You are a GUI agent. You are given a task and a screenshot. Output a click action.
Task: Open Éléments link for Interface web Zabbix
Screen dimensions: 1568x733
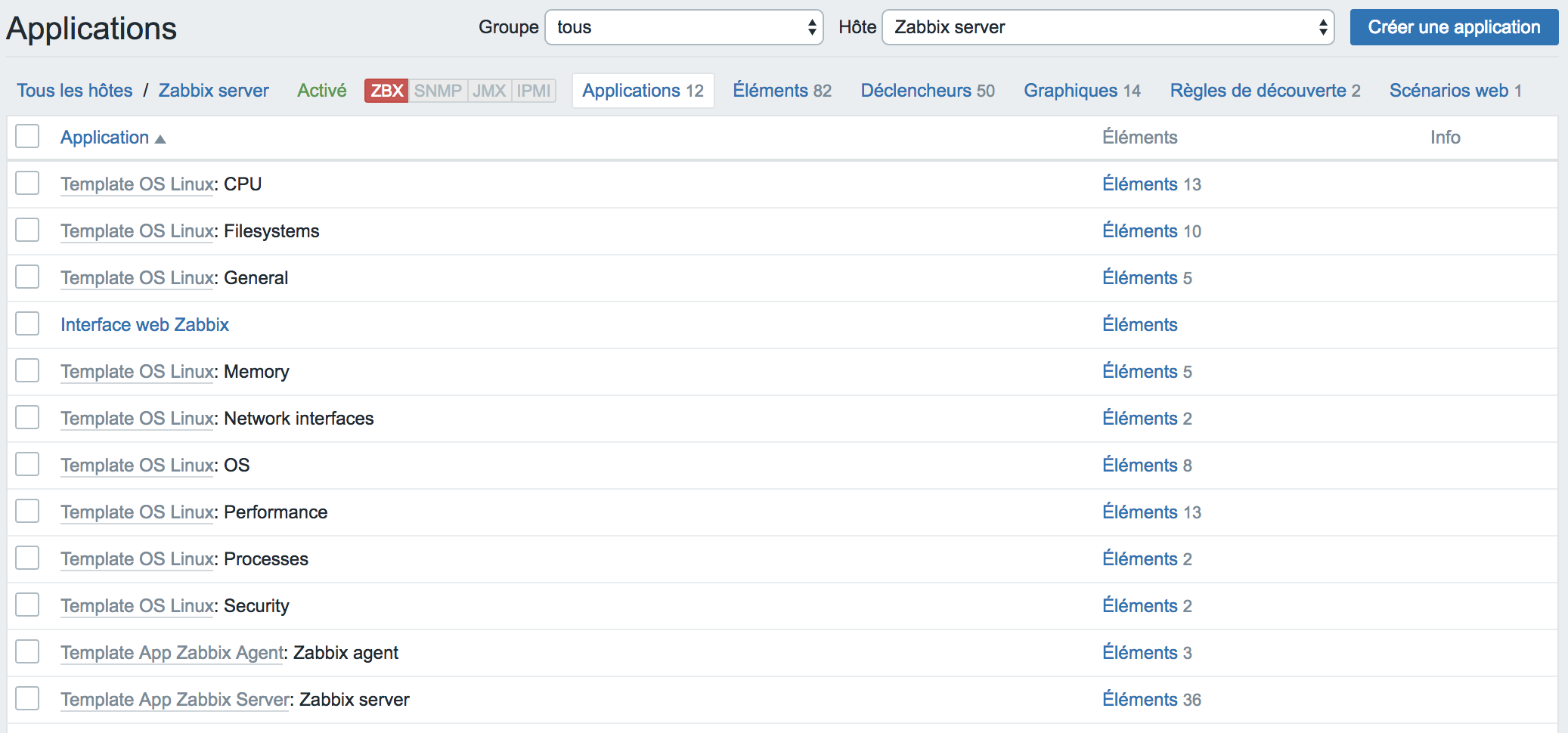[1140, 325]
